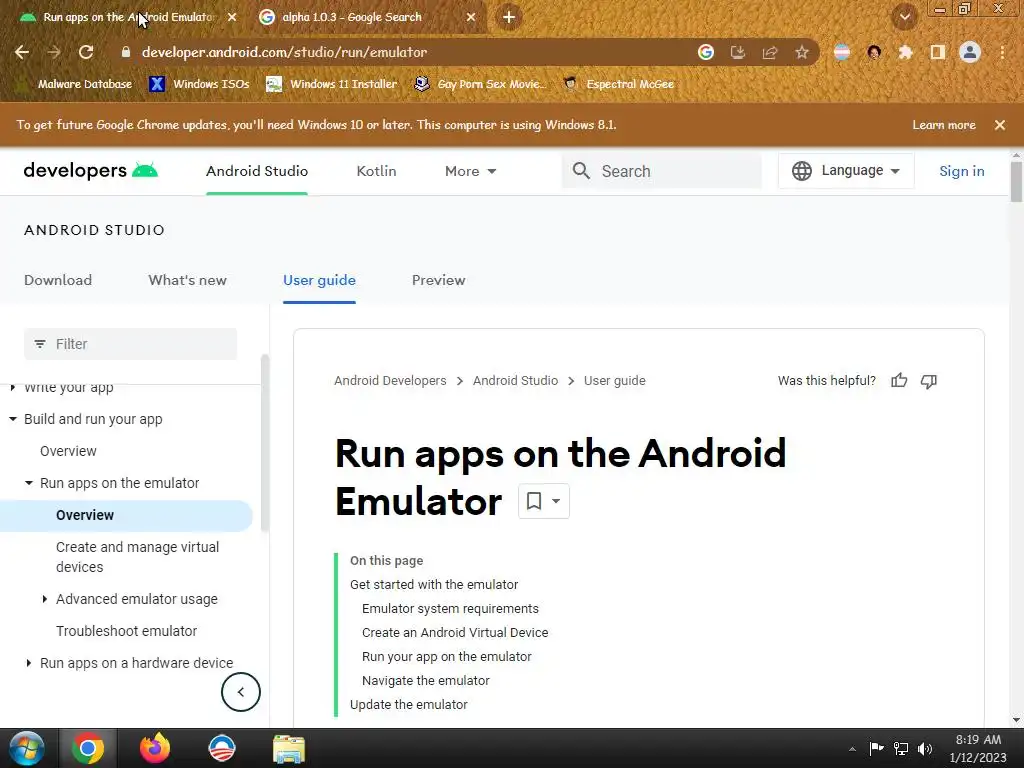Open File Explorer from the taskbar
Screen dimensions: 1024x768
pyautogui.click(x=288, y=748)
